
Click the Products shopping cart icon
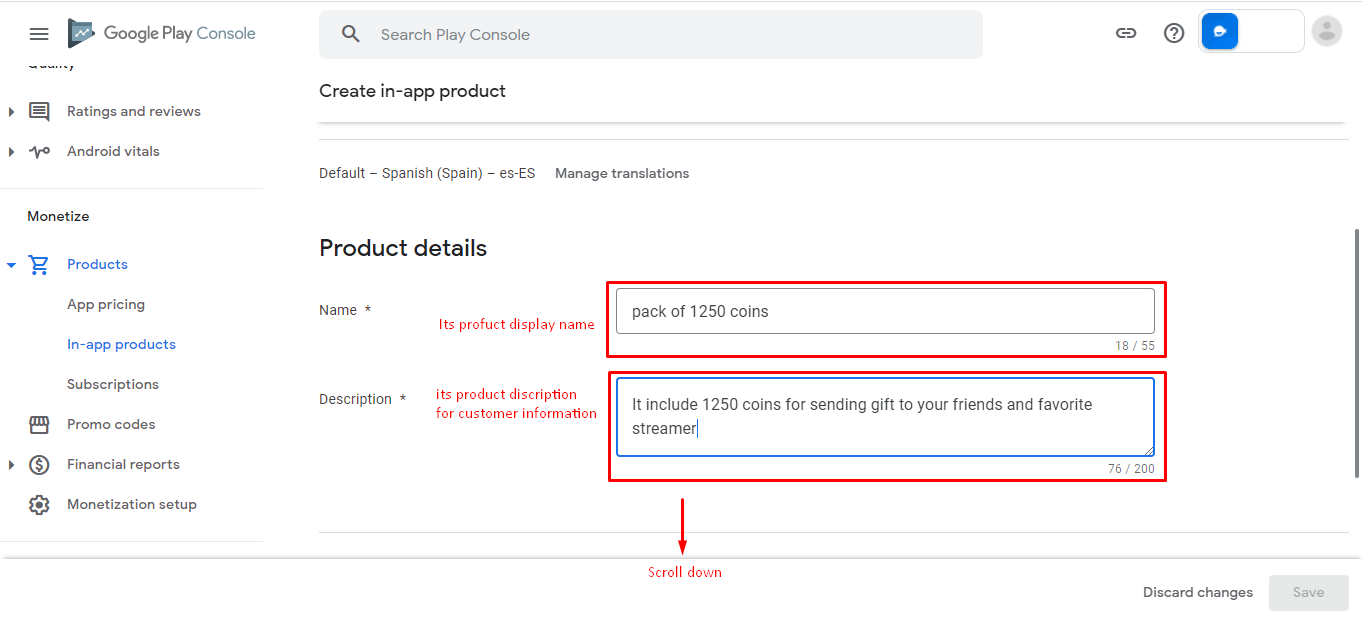[x=39, y=264]
